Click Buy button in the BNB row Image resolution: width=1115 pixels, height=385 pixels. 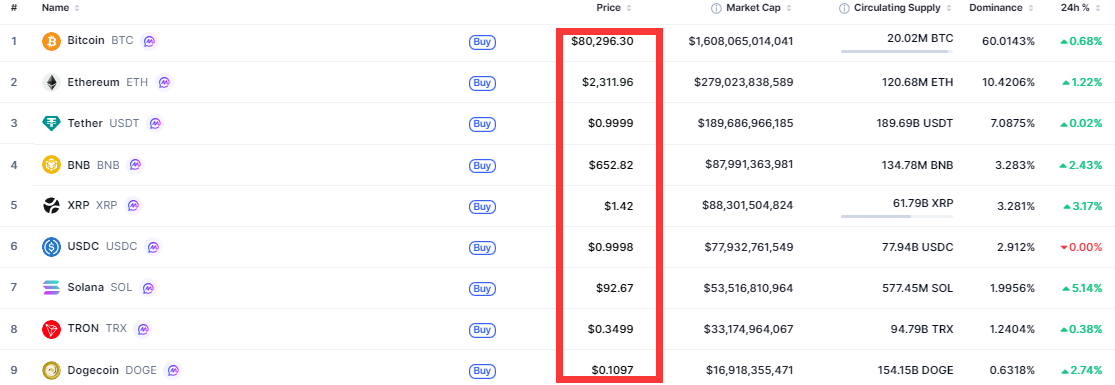(x=482, y=166)
